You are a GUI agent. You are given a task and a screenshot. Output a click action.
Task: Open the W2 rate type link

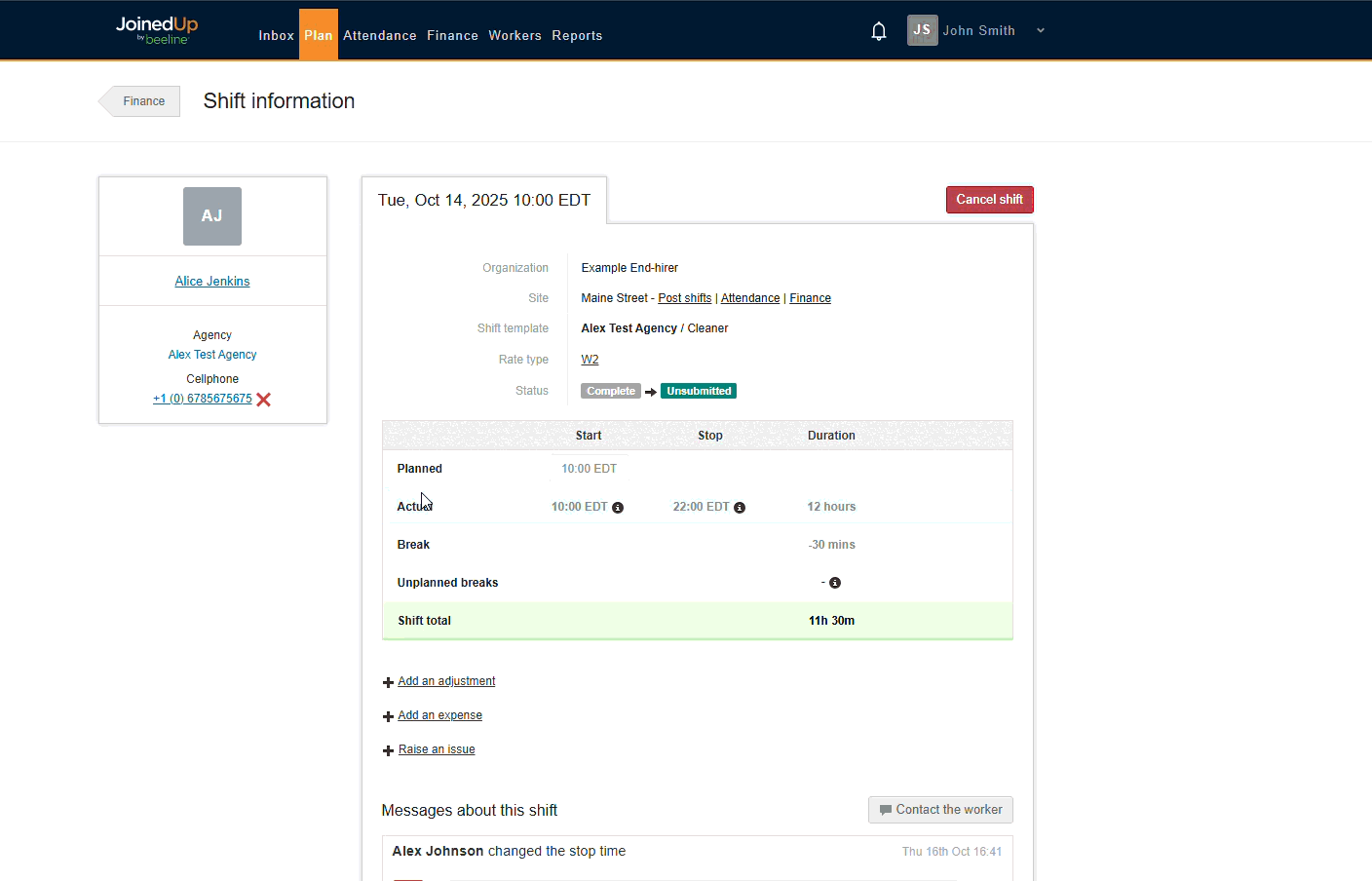590,360
